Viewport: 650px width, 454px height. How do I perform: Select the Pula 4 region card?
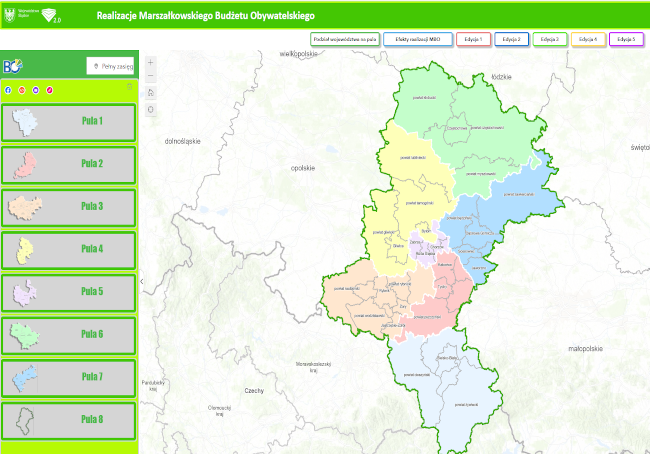coord(68,249)
